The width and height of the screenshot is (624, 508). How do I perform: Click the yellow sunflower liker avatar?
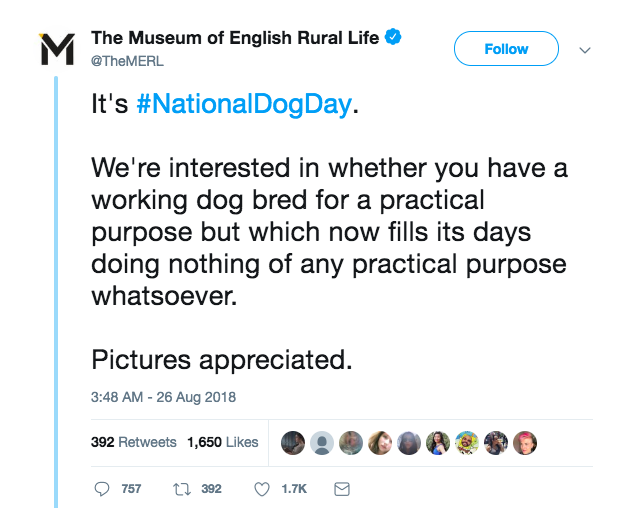pos(467,442)
